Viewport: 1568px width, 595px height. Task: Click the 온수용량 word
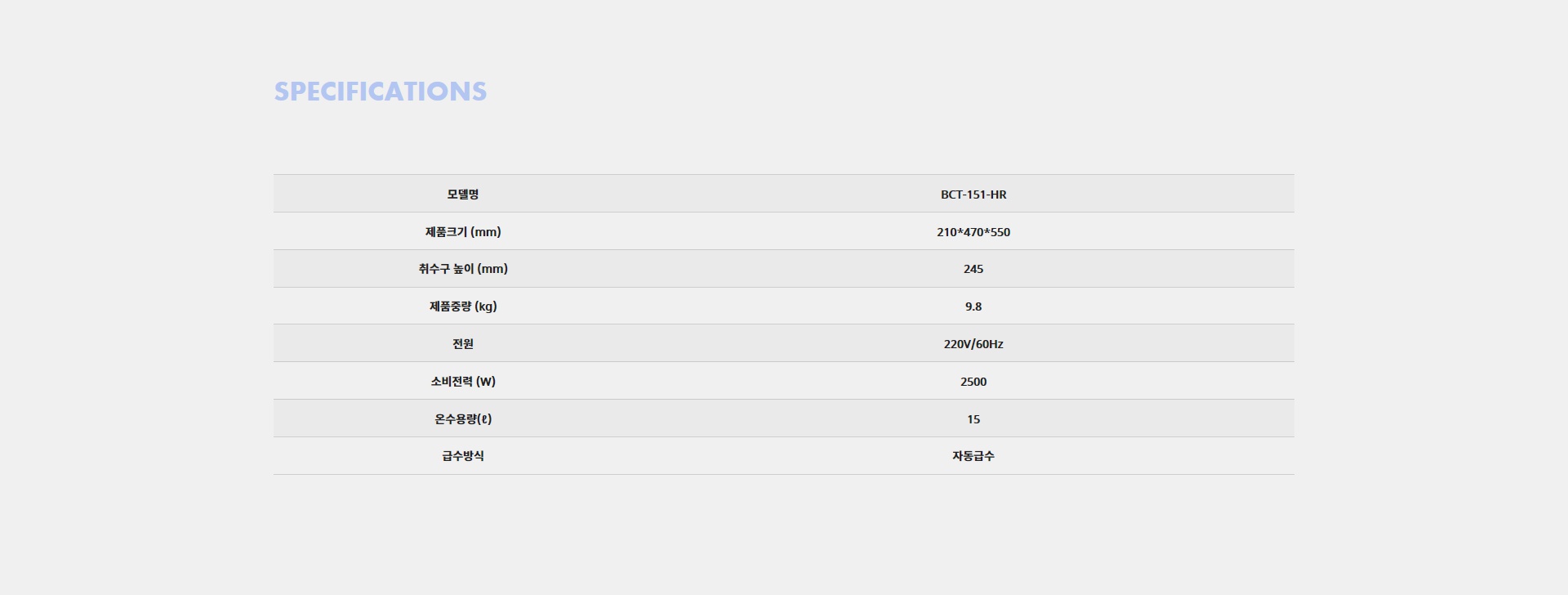click(x=456, y=419)
